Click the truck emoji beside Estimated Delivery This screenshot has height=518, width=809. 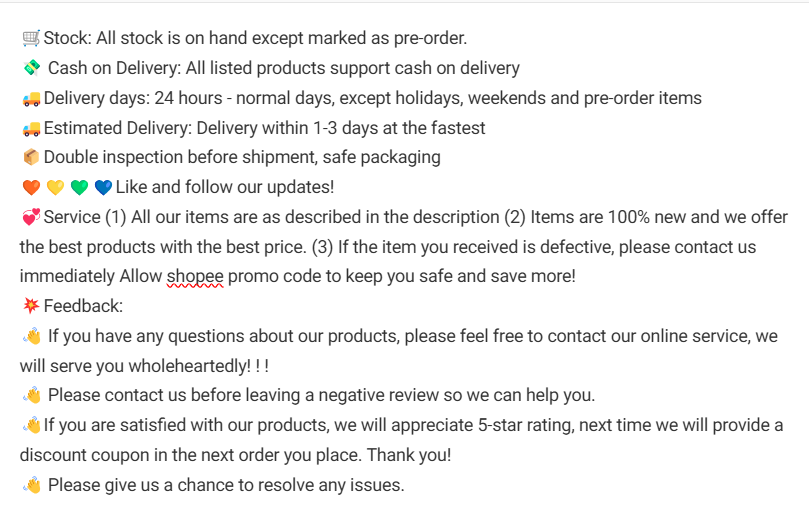[x=31, y=128]
